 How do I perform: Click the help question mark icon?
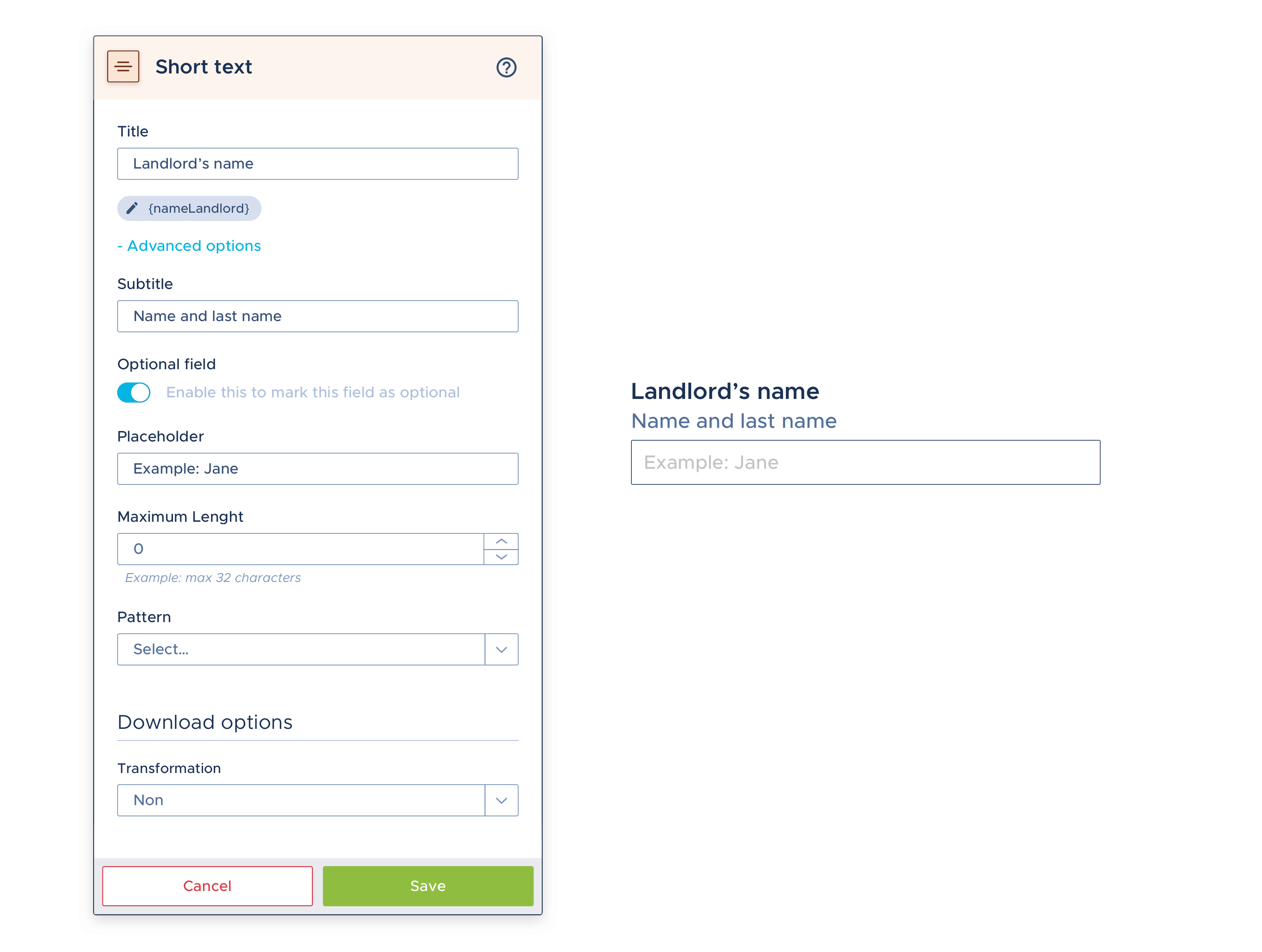point(506,67)
